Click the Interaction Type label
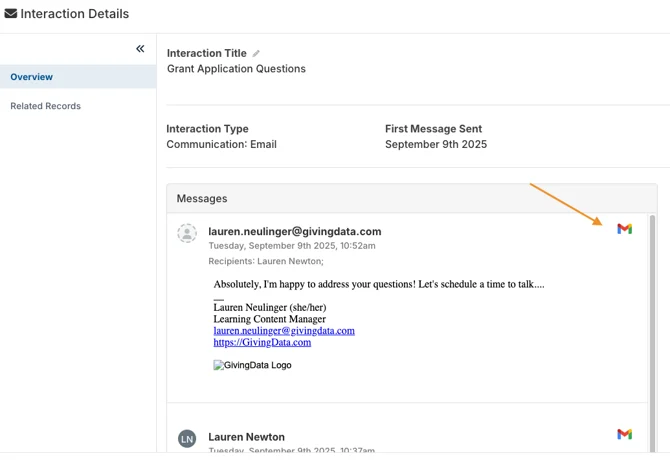 click(x=207, y=129)
